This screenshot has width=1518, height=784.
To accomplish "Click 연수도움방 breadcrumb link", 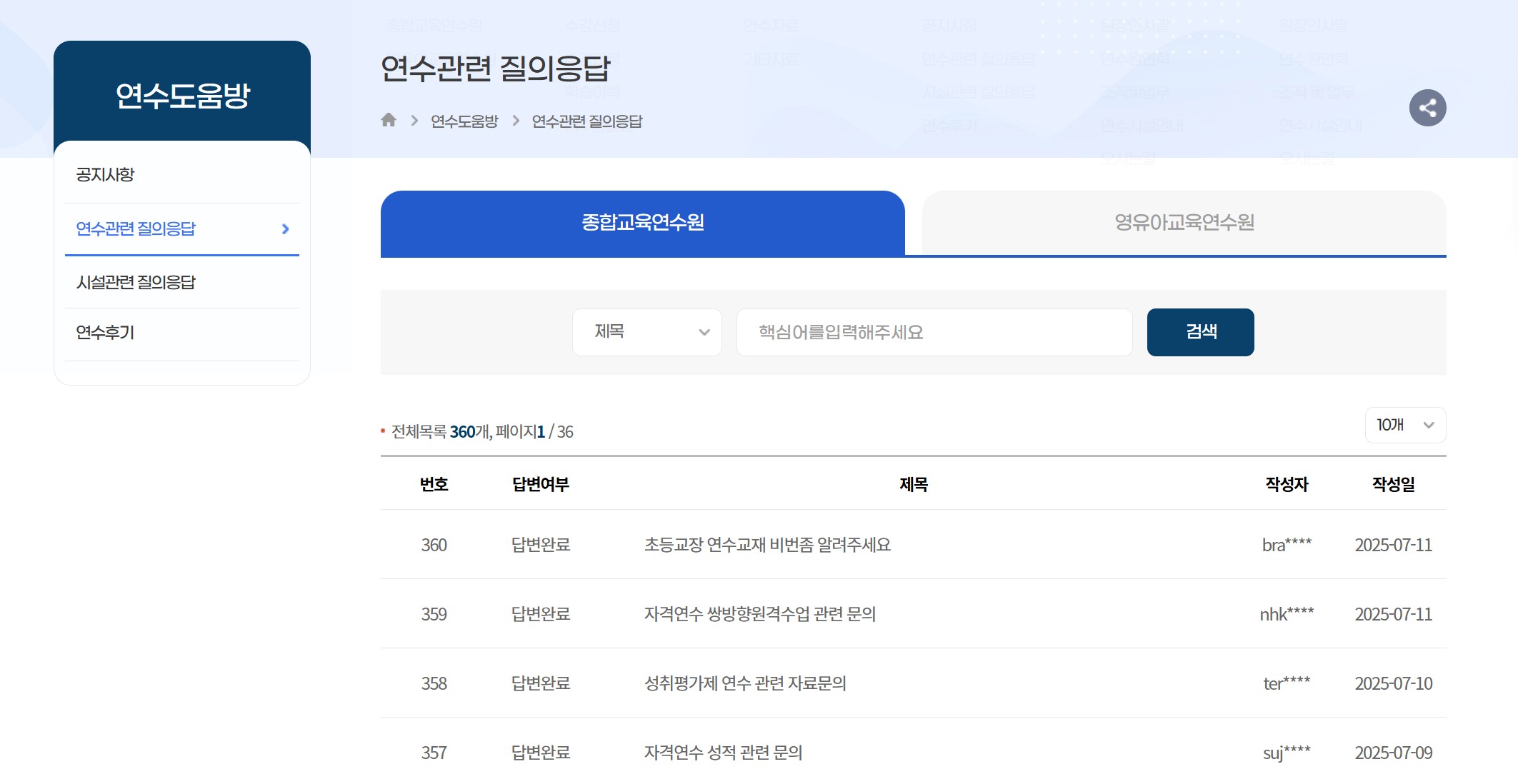I will point(464,121).
